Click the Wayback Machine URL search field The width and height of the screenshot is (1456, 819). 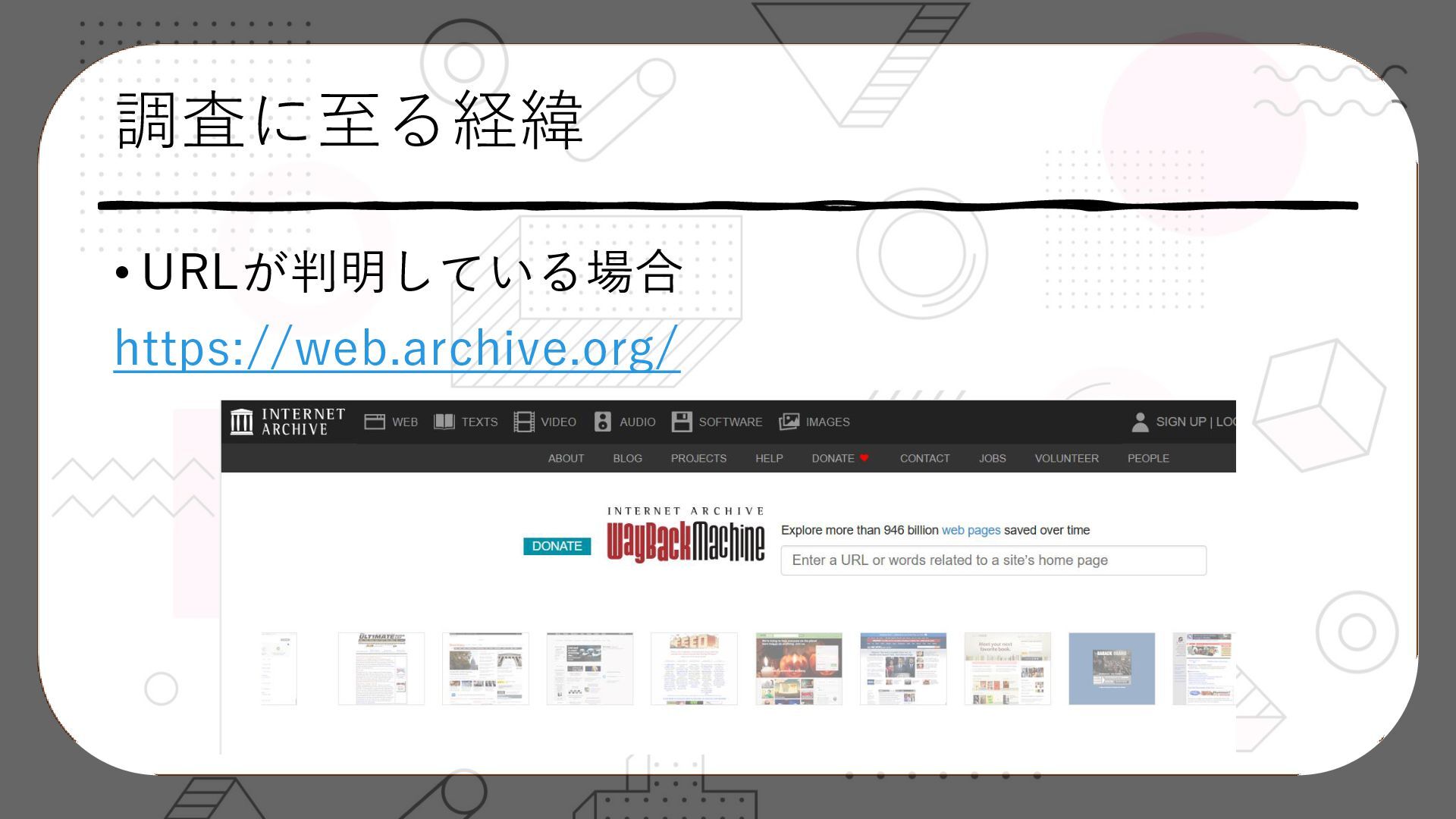coord(993,560)
